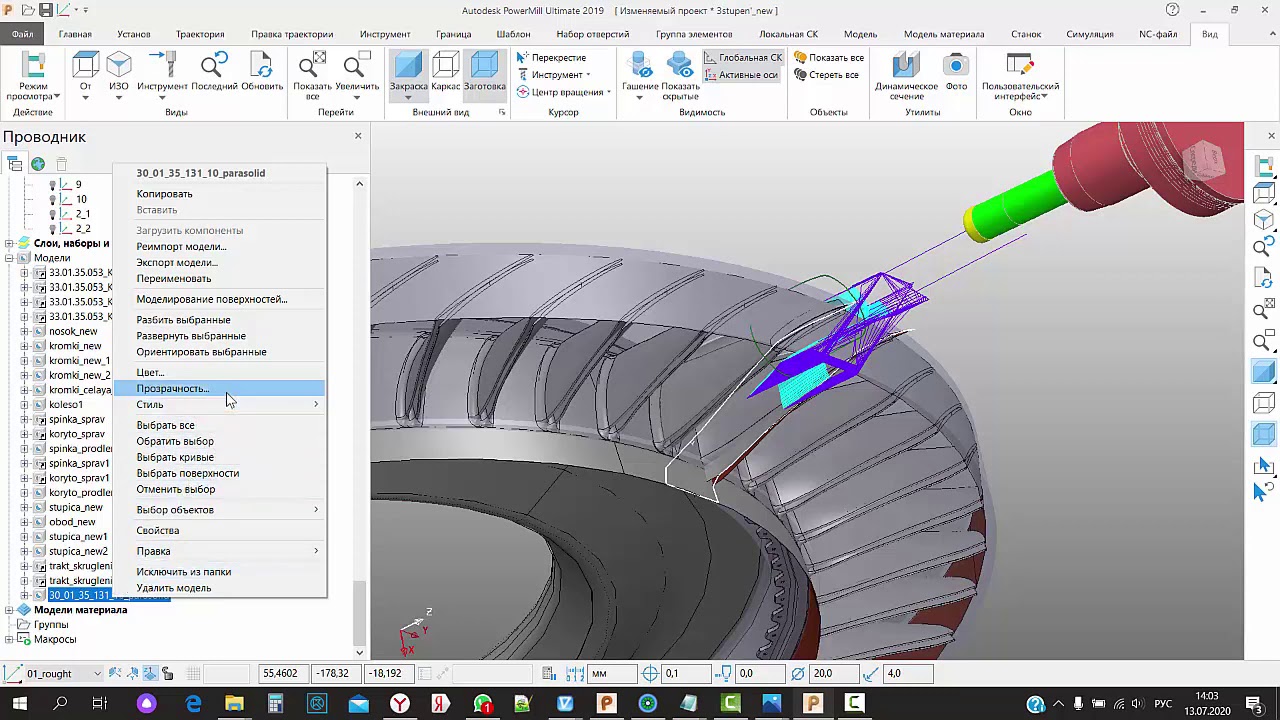Viewport: 1280px width, 720px height.
Task: Click the X coordinate field showing 55,4602
Action: [283, 674]
